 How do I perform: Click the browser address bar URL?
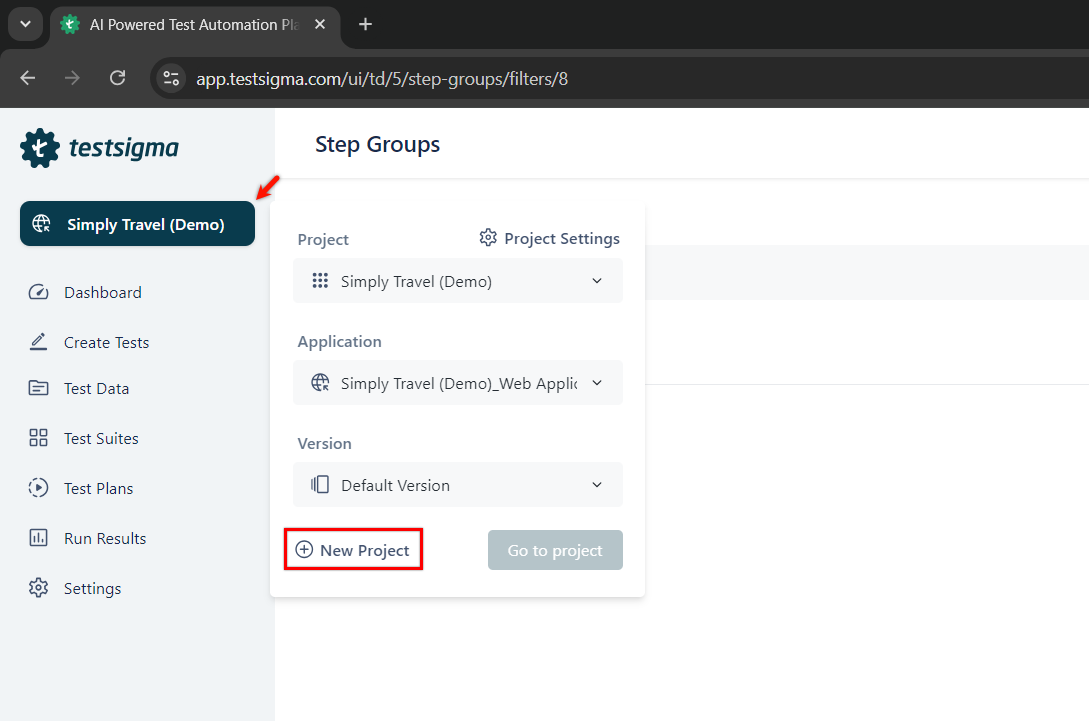click(x=382, y=78)
